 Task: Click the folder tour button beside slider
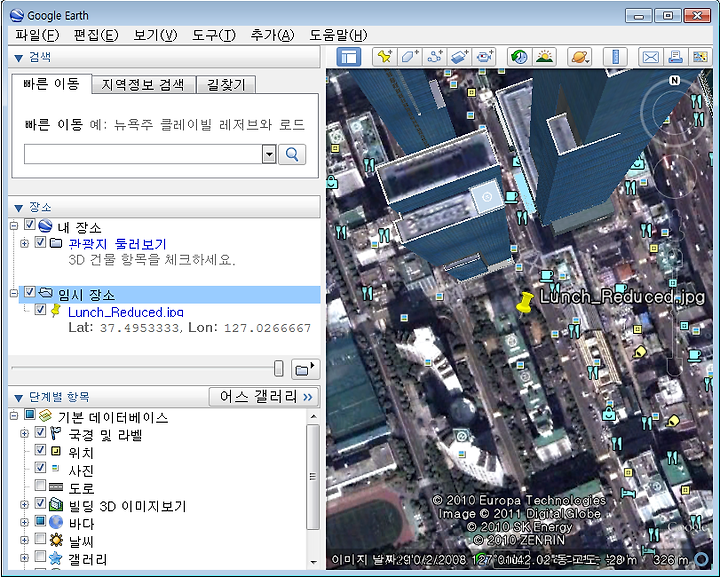[x=305, y=369]
